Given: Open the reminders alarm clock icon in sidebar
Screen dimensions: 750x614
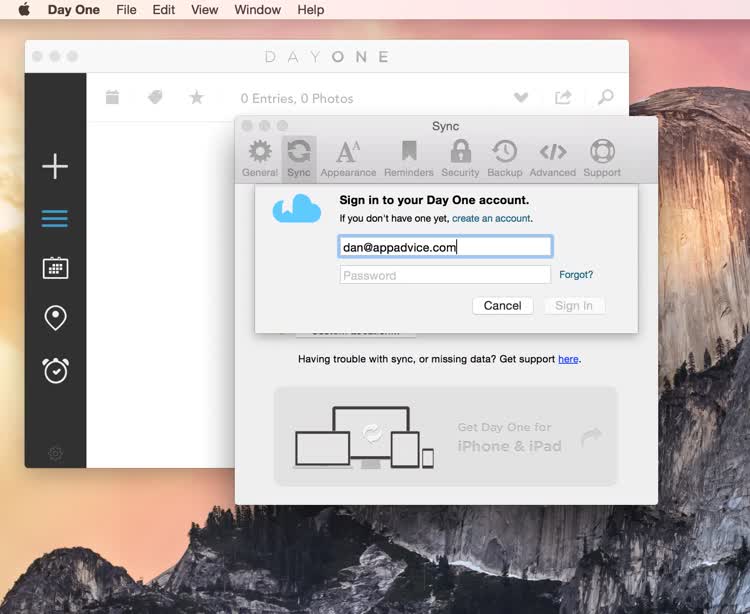Looking at the screenshot, I should 55,370.
